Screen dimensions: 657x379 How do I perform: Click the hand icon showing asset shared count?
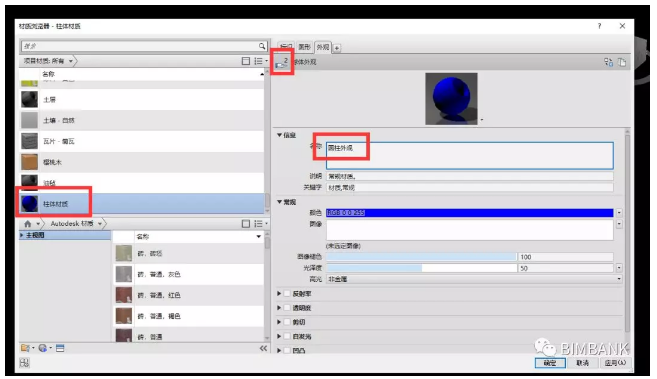282,63
